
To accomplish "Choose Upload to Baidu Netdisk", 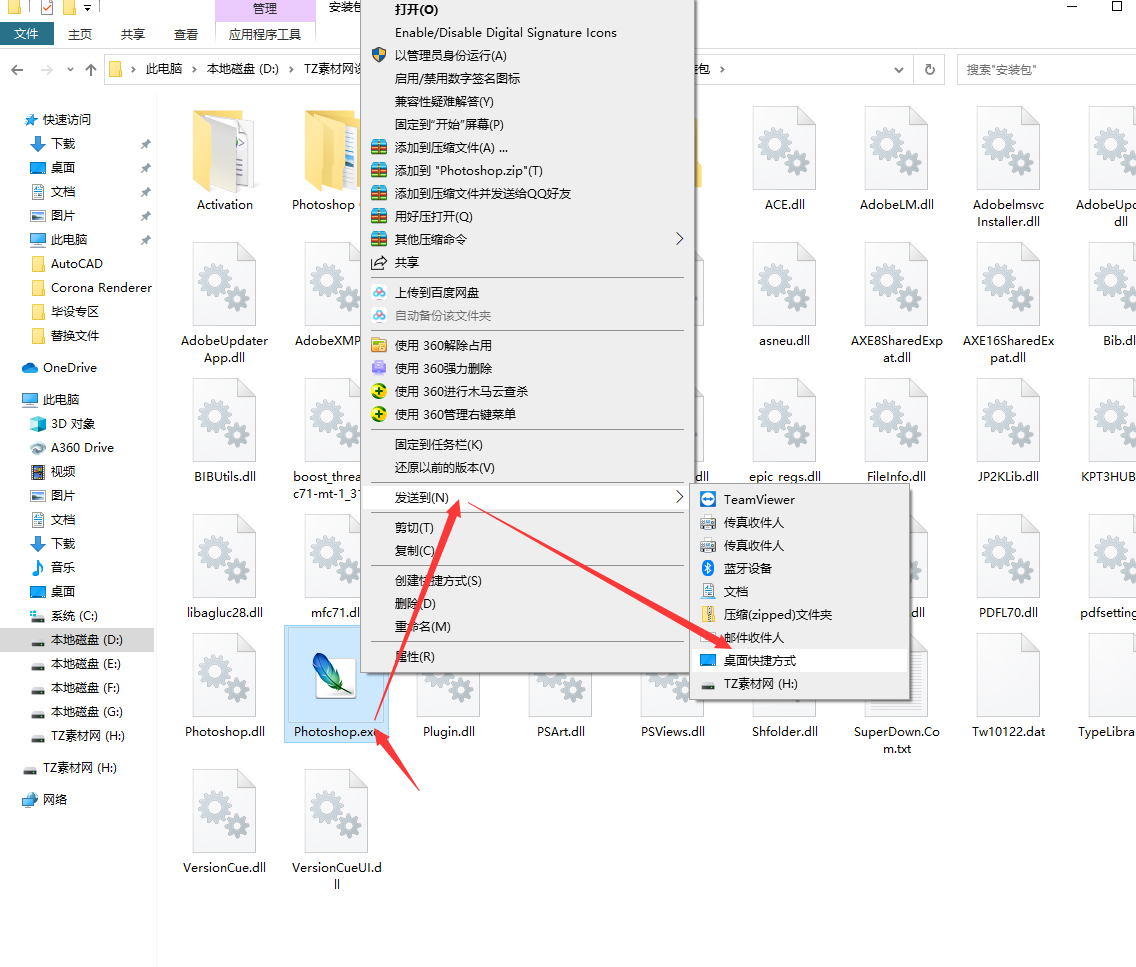I will click(x=527, y=293).
